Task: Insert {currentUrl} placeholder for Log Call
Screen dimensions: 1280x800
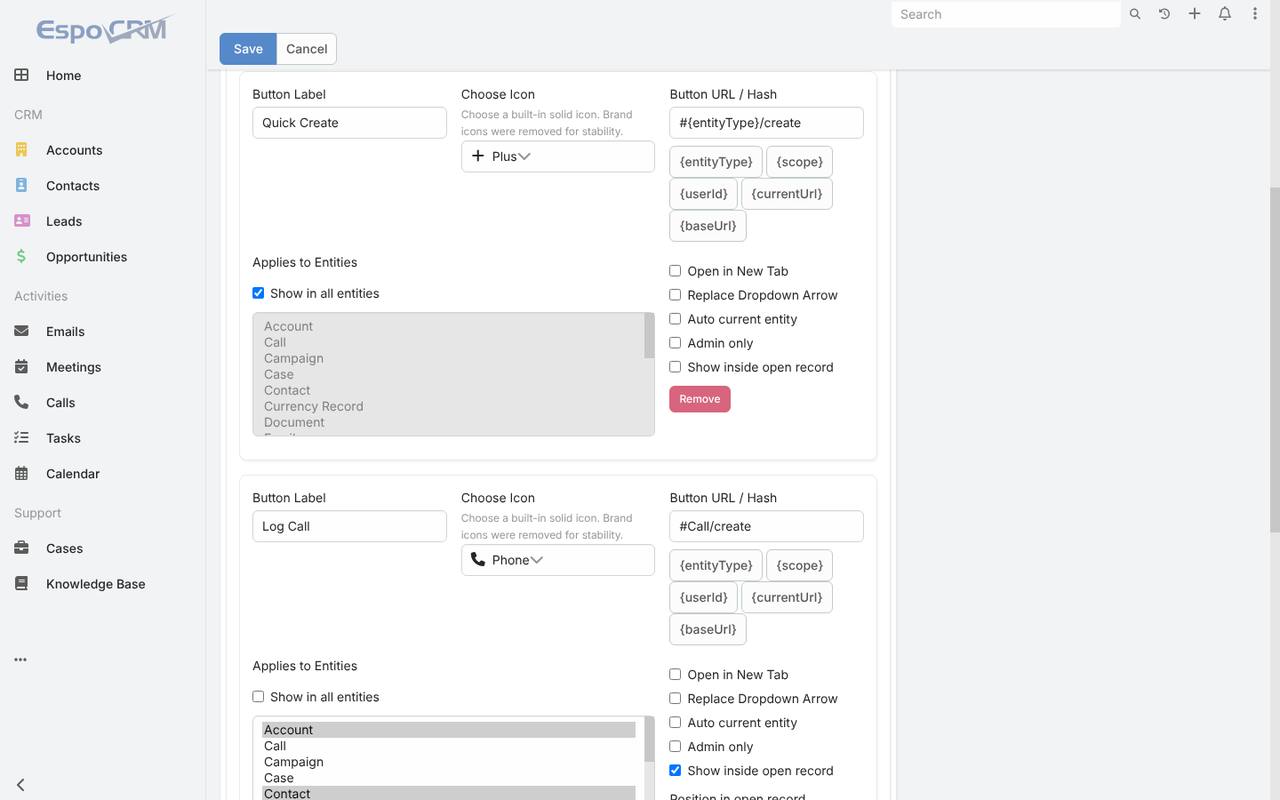Action: (x=787, y=597)
